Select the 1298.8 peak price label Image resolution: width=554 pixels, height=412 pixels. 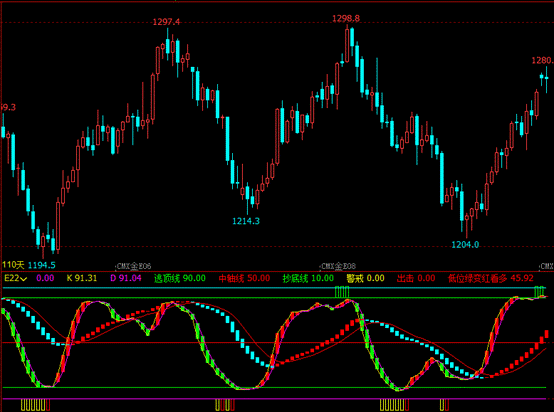[x=346, y=18]
